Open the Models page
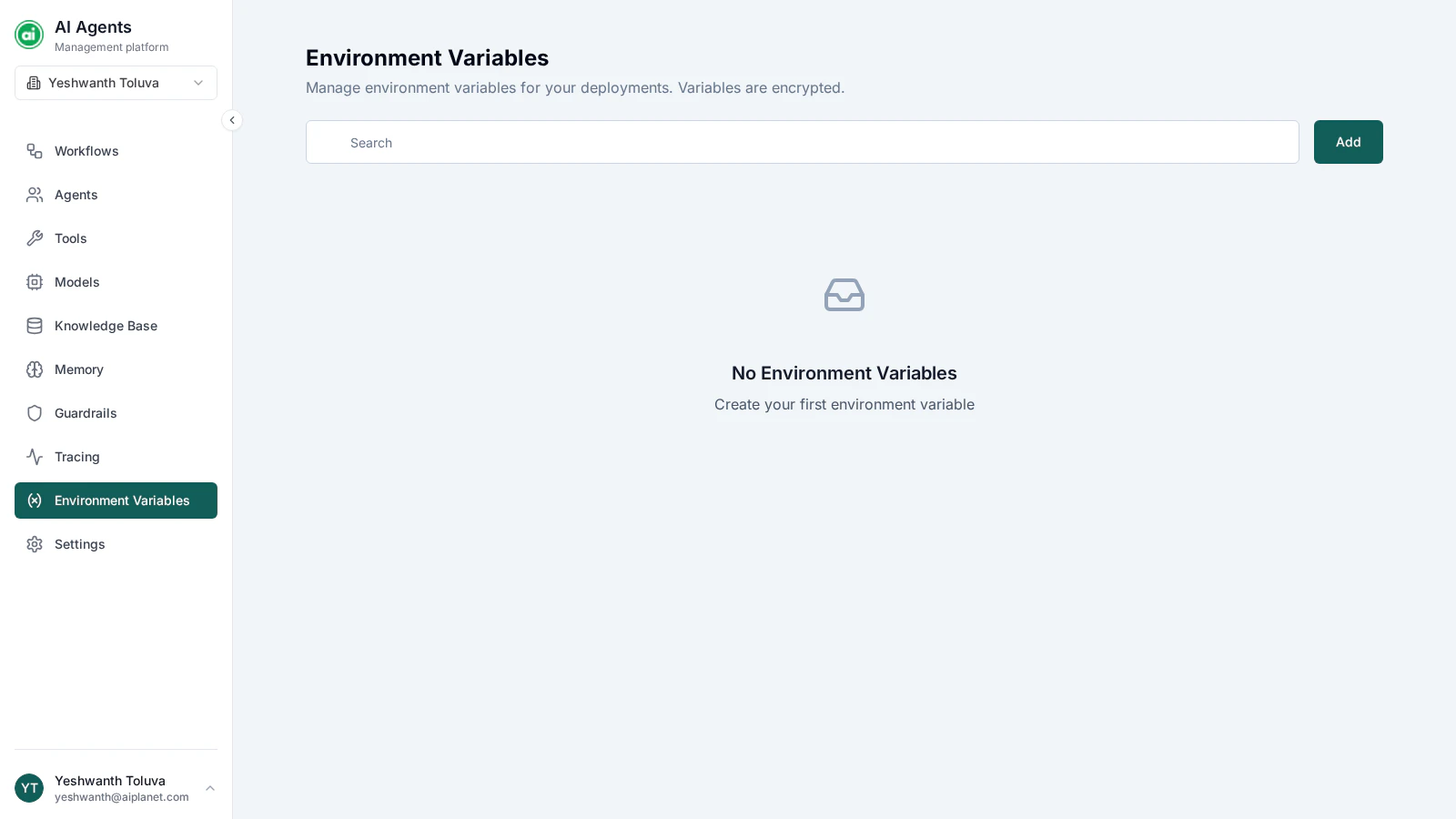Image resolution: width=1456 pixels, height=819 pixels. 116,282
